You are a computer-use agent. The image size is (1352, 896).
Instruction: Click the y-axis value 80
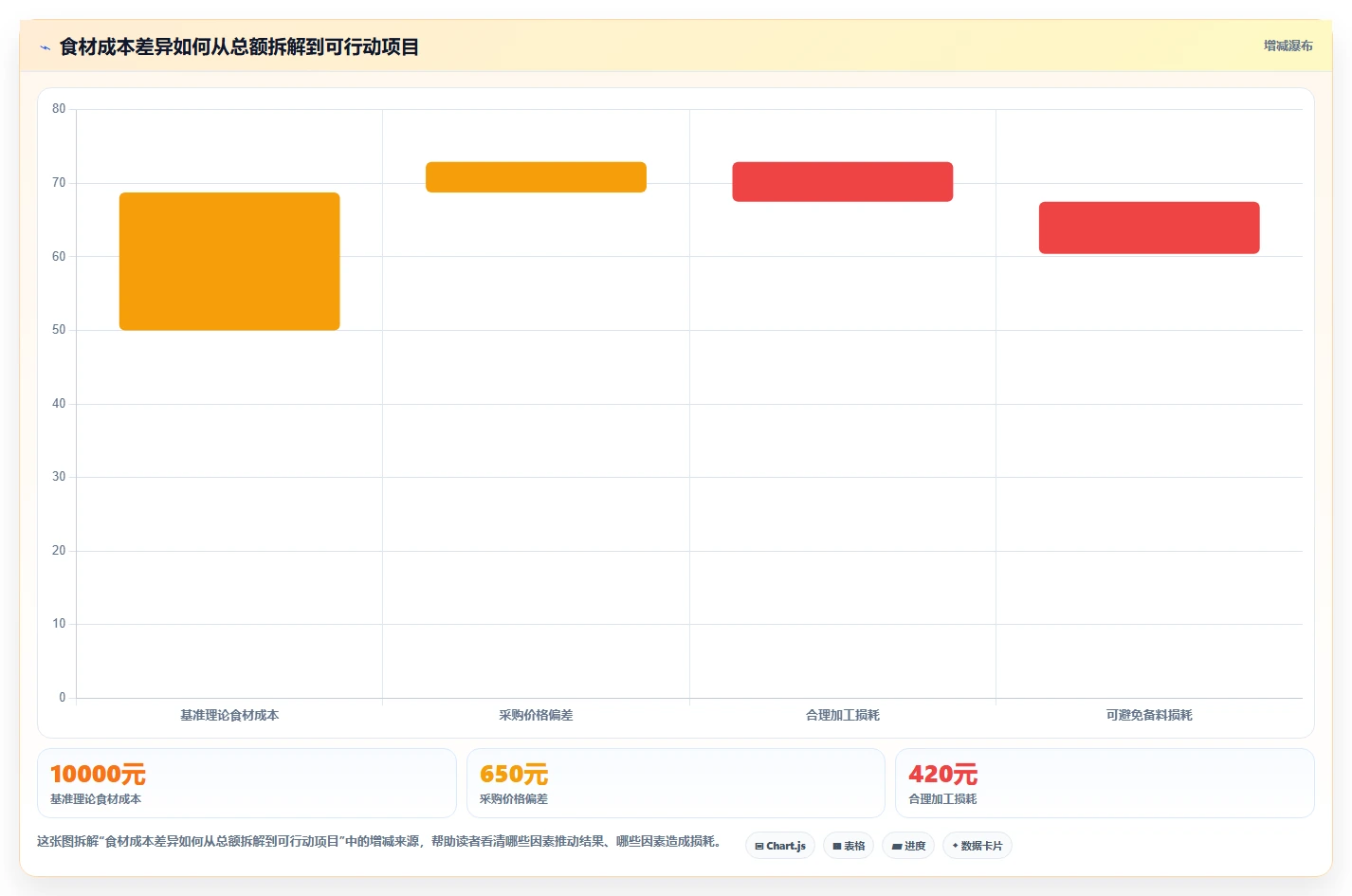pos(59,109)
